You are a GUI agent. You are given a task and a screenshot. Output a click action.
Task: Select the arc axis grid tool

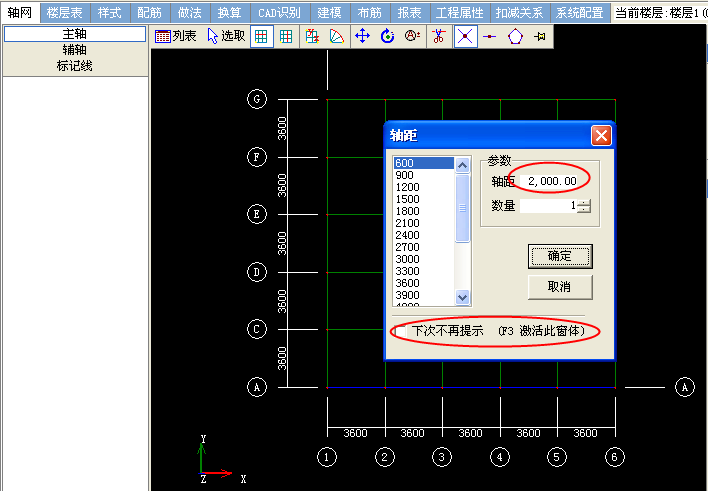337,36
